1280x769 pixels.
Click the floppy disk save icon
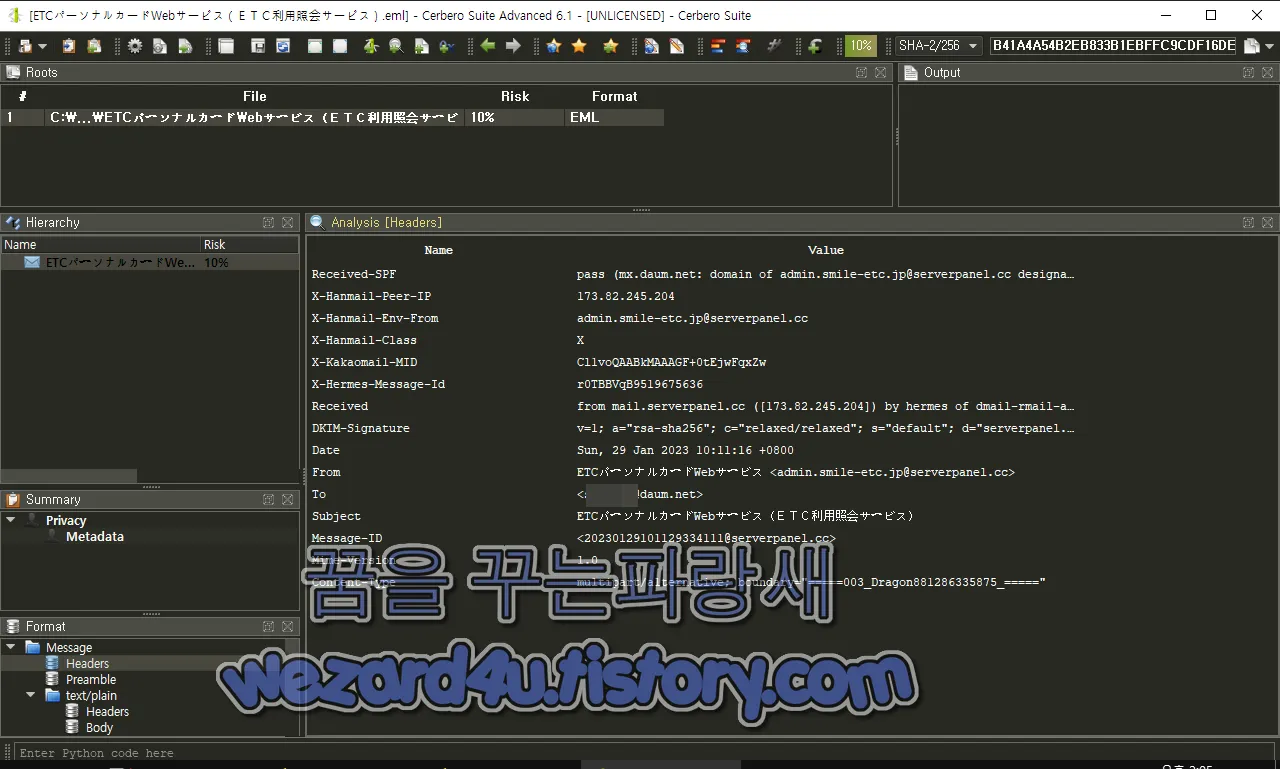click(x=258, y=46)
